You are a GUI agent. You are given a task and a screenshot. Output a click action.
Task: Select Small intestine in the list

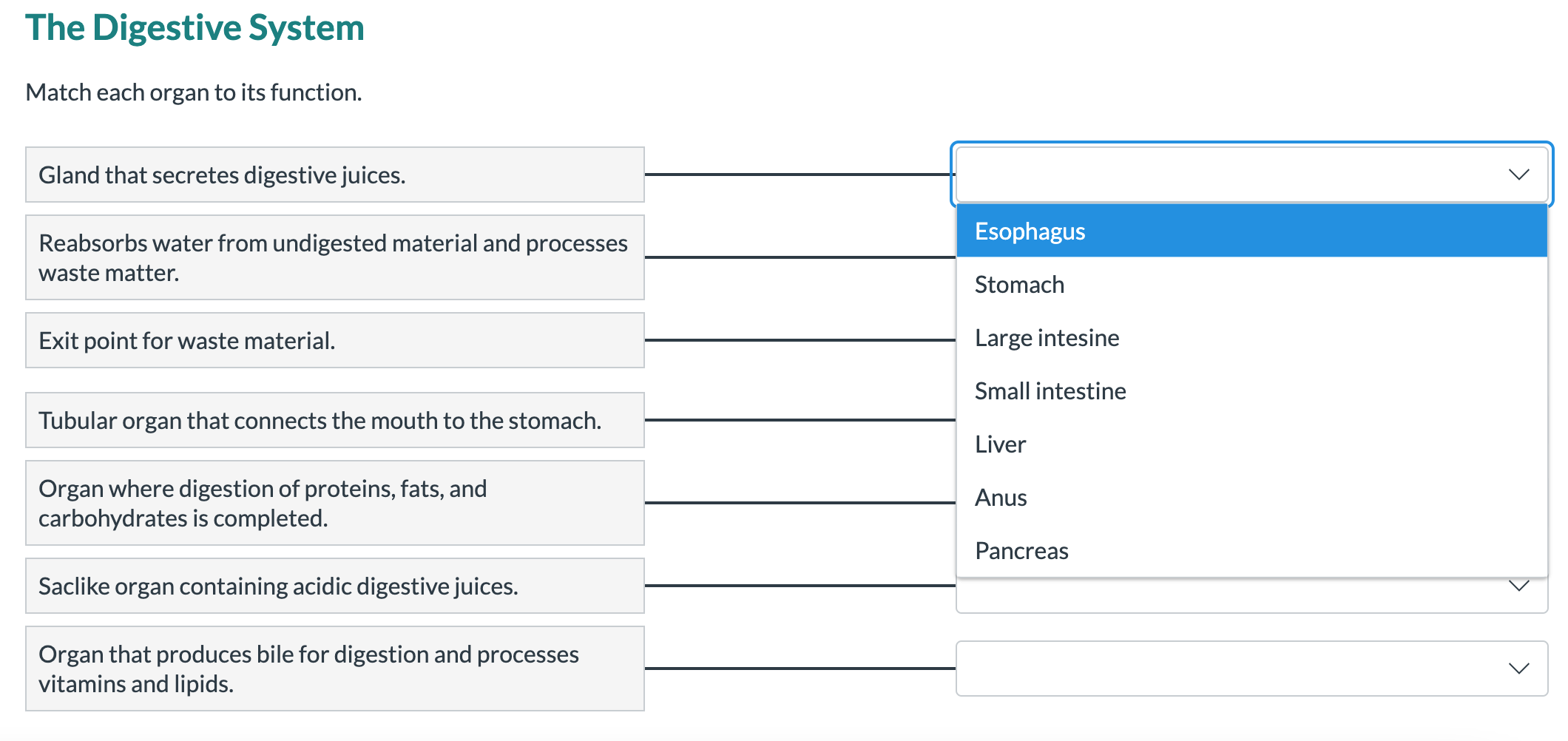(x=1050, y=391)
